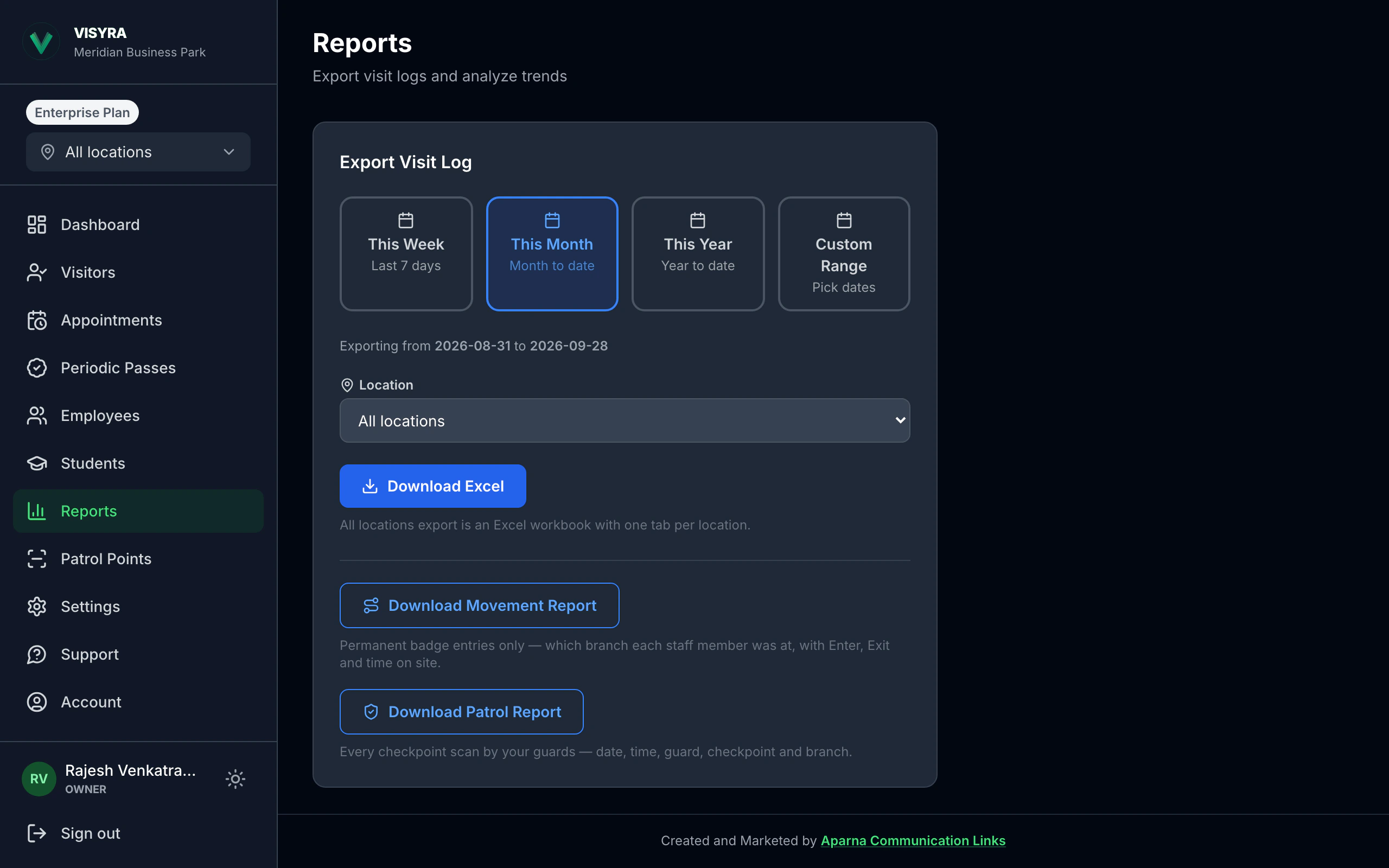Click the pin icon beside Location label

click(347, 385)
